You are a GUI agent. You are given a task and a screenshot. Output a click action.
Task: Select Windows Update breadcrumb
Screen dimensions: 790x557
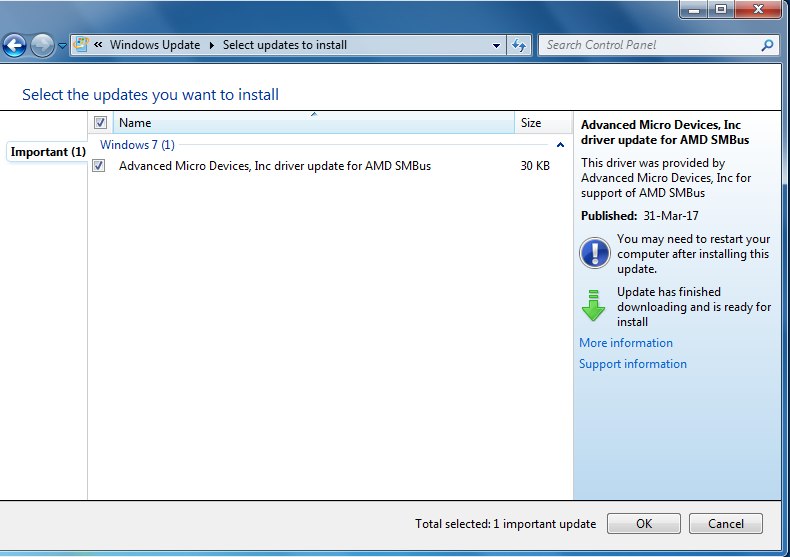tap(155, 45)
